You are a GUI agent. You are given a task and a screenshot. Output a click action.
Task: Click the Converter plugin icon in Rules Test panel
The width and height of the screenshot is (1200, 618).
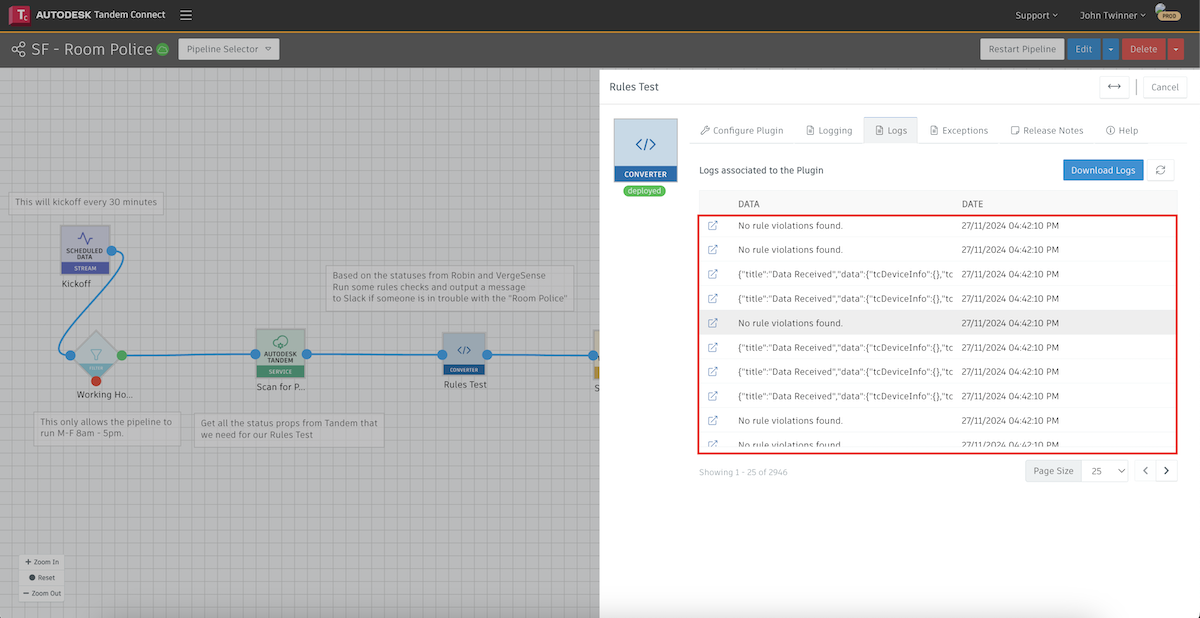[645, 151]
